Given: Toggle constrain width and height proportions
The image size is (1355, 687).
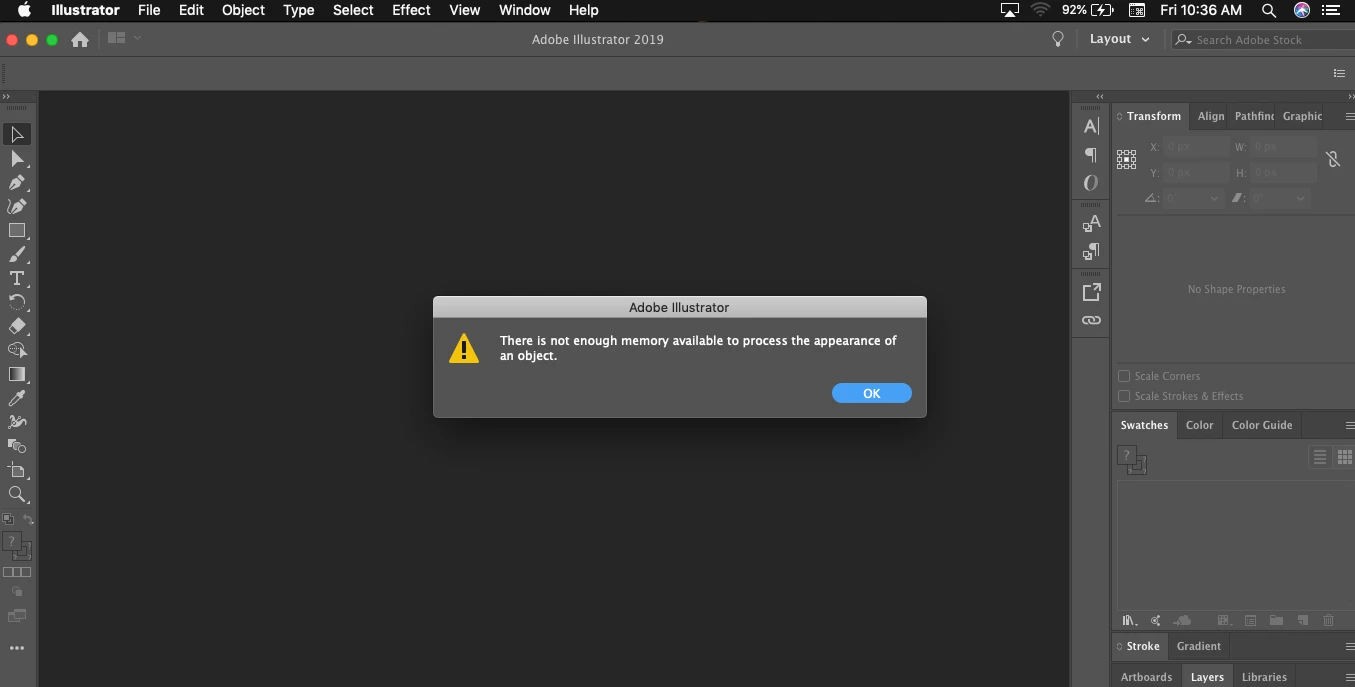Looking at the screenshot, I should [1332, 159].
